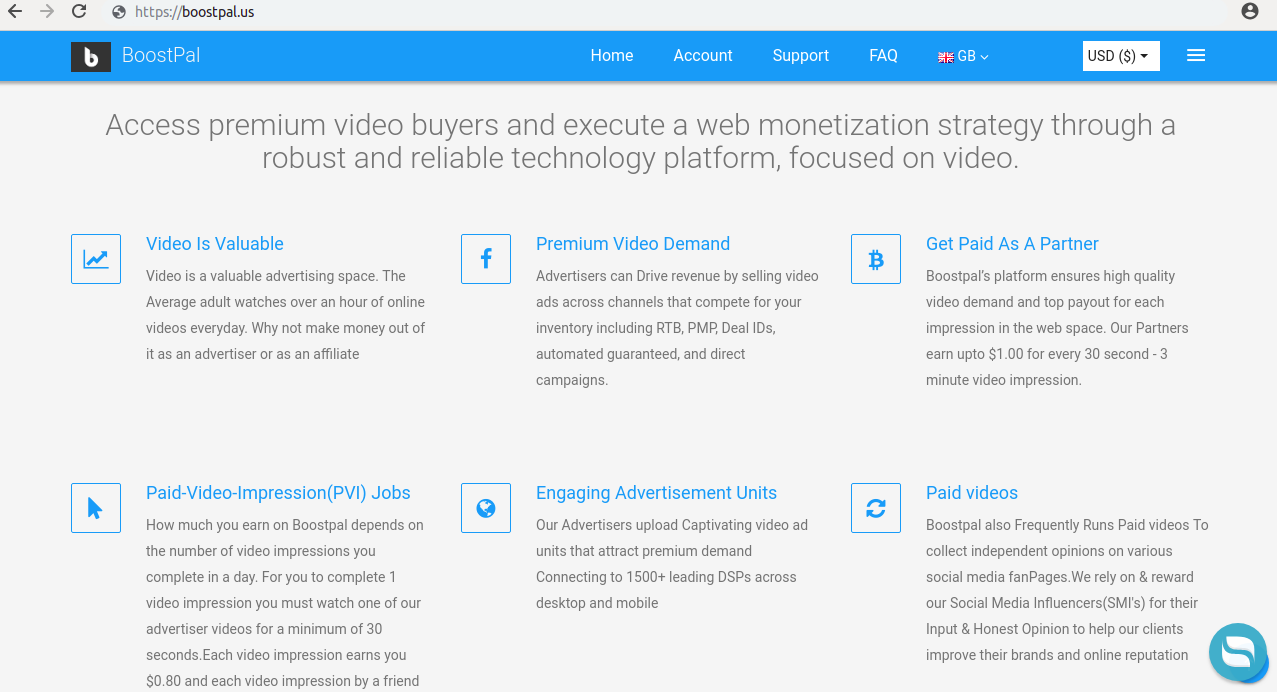Click text 'Connecting to 1500+ leading DSPs across'
This screenshot has width=1277, height=692.
click(666, 577)
